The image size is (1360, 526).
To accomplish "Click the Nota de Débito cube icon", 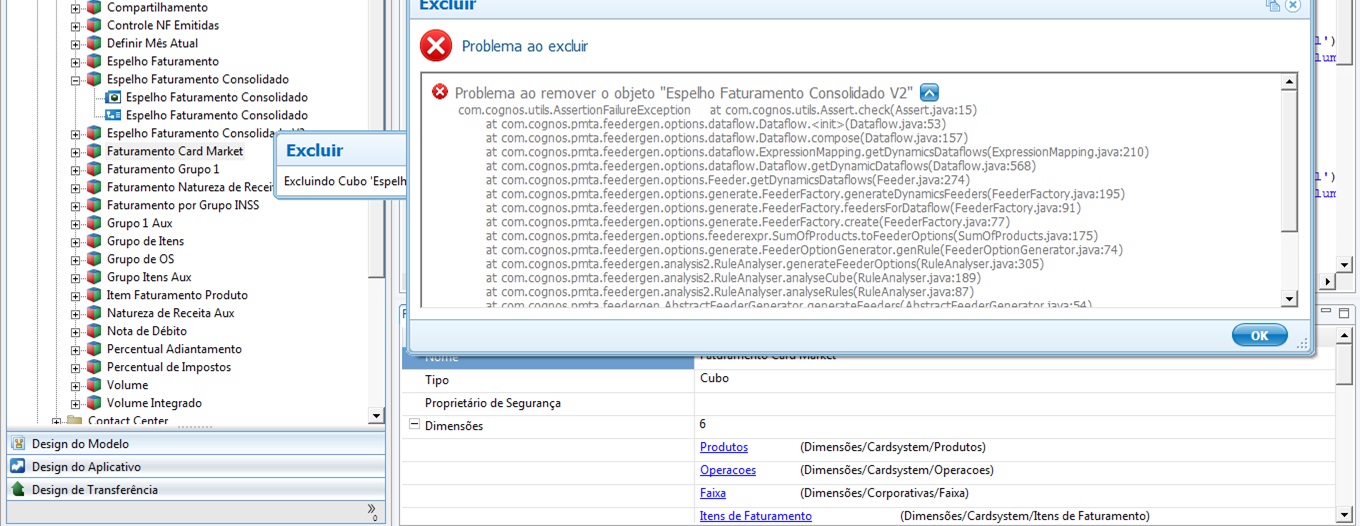I will (x=94, y=331).
